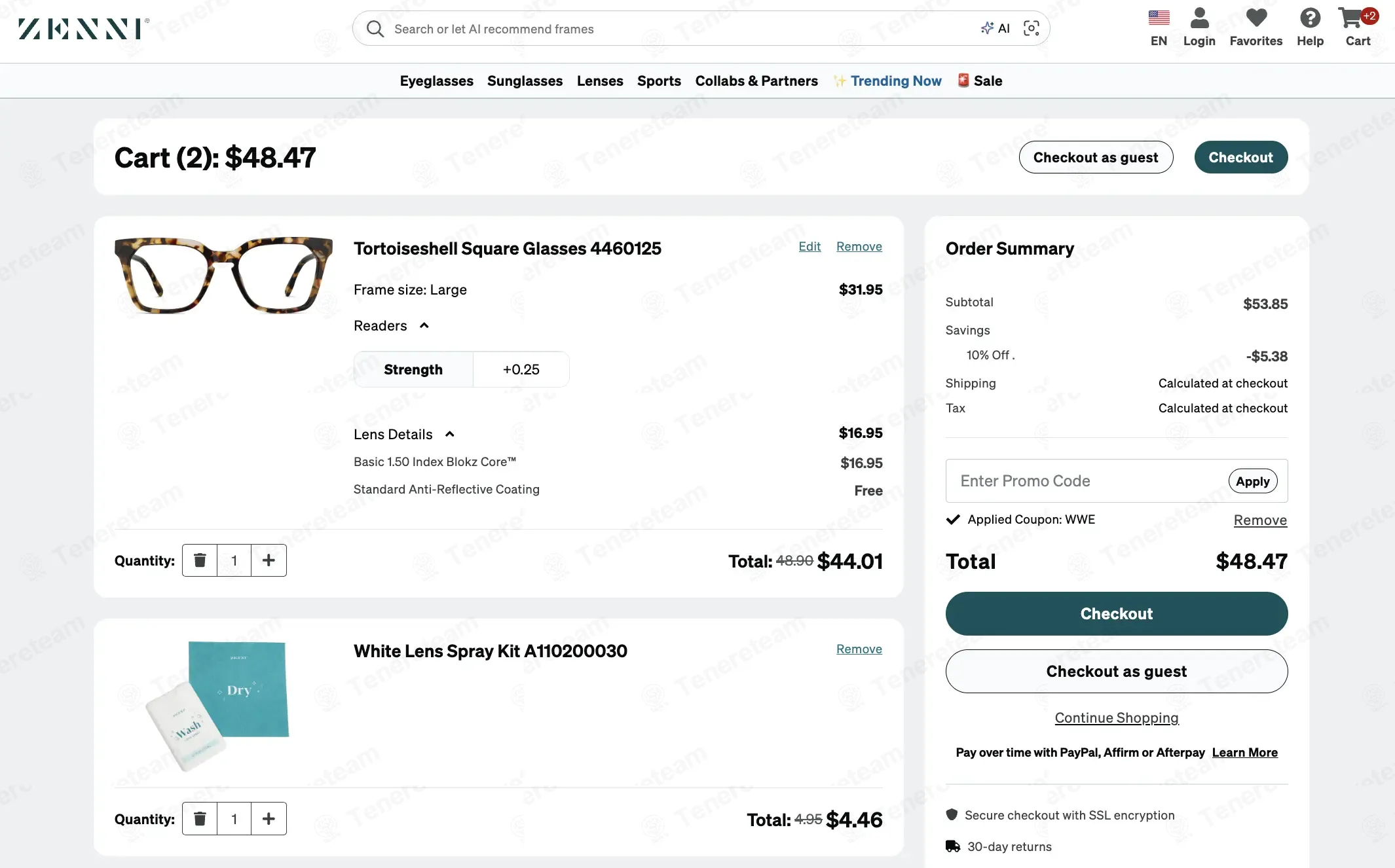
Task: Open Favorites heart icon
Action: coord(1256,18)
